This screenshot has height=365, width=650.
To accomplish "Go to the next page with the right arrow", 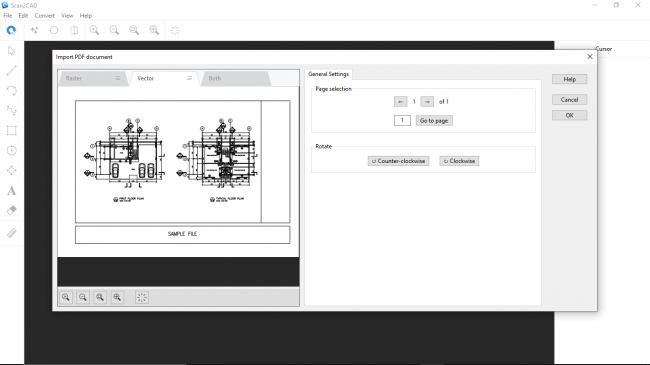I will 427,102.
